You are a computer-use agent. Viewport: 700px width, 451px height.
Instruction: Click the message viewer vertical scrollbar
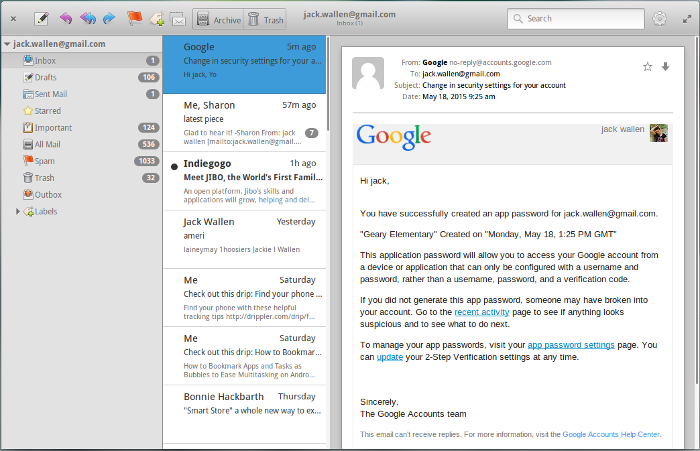tap(698, 210)
